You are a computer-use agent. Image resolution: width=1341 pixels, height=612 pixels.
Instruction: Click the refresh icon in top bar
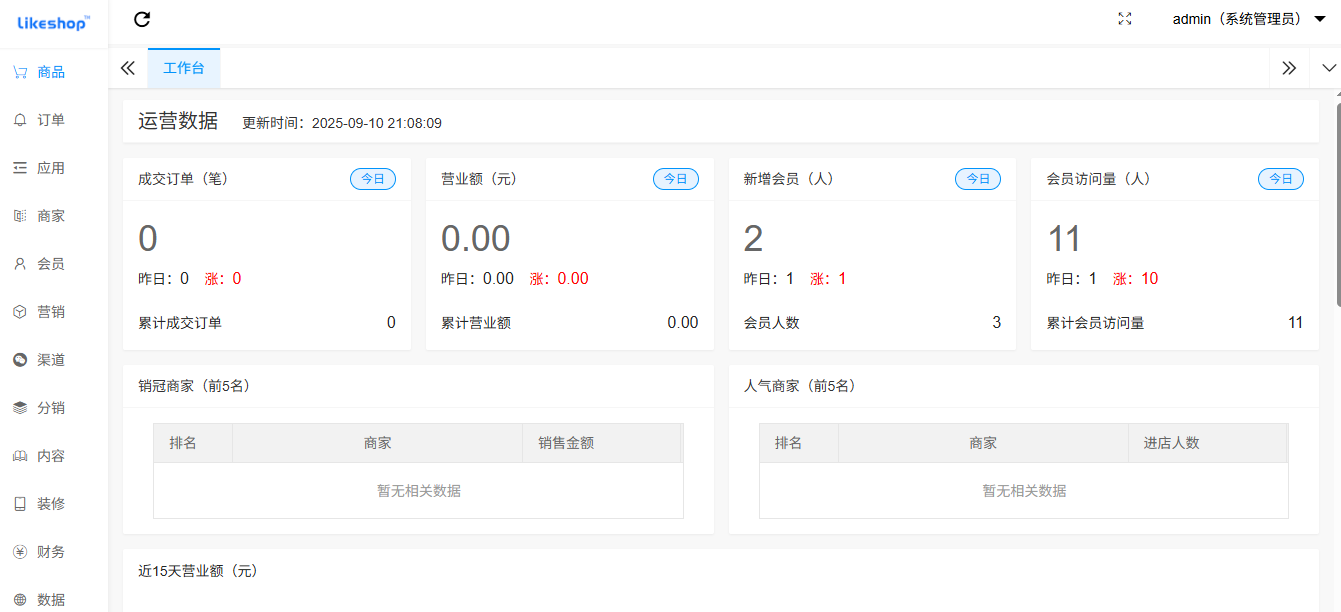coord(142,19)
